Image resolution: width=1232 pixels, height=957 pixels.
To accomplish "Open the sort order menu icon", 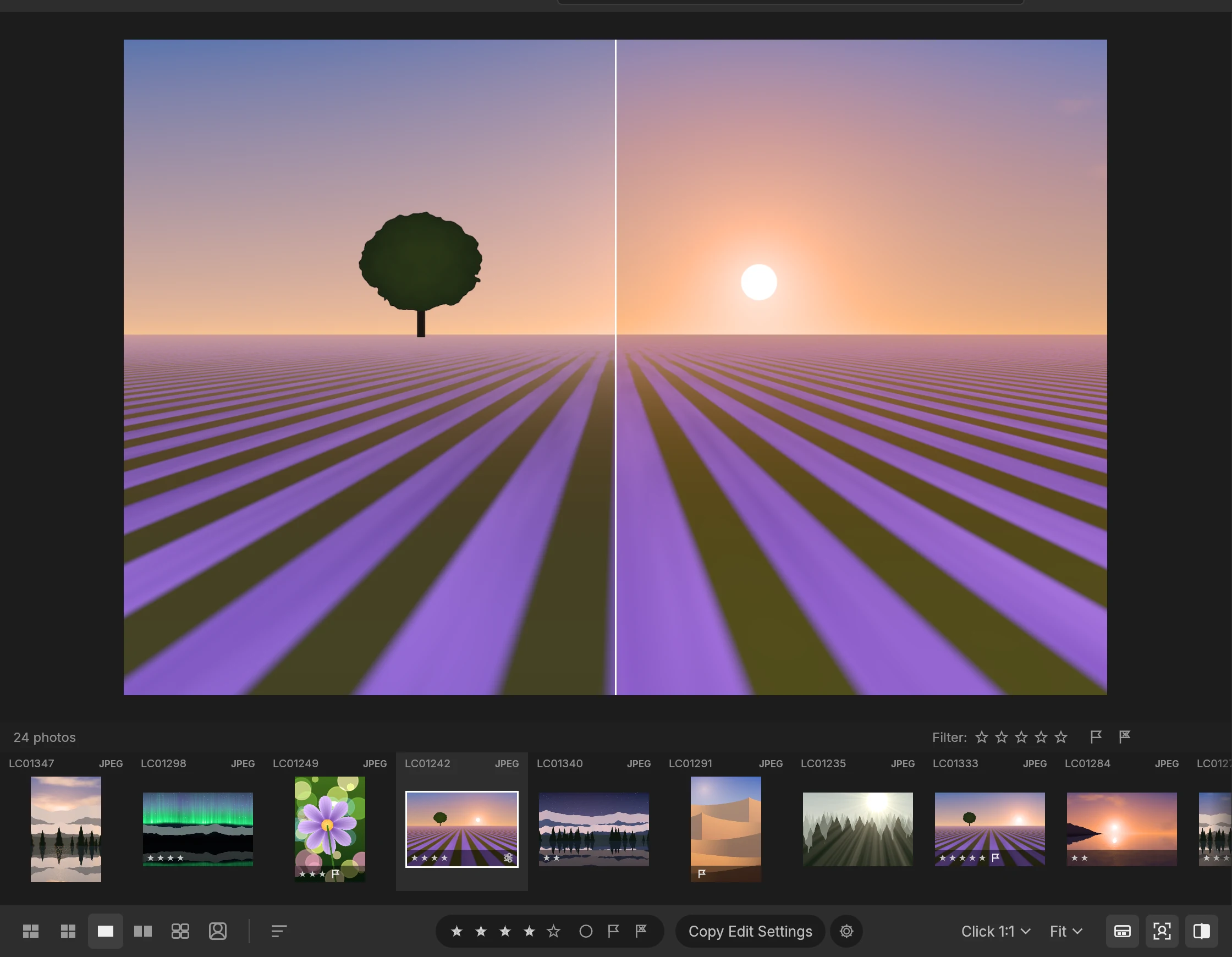I will pyautogui.click(x=279, y=931).
